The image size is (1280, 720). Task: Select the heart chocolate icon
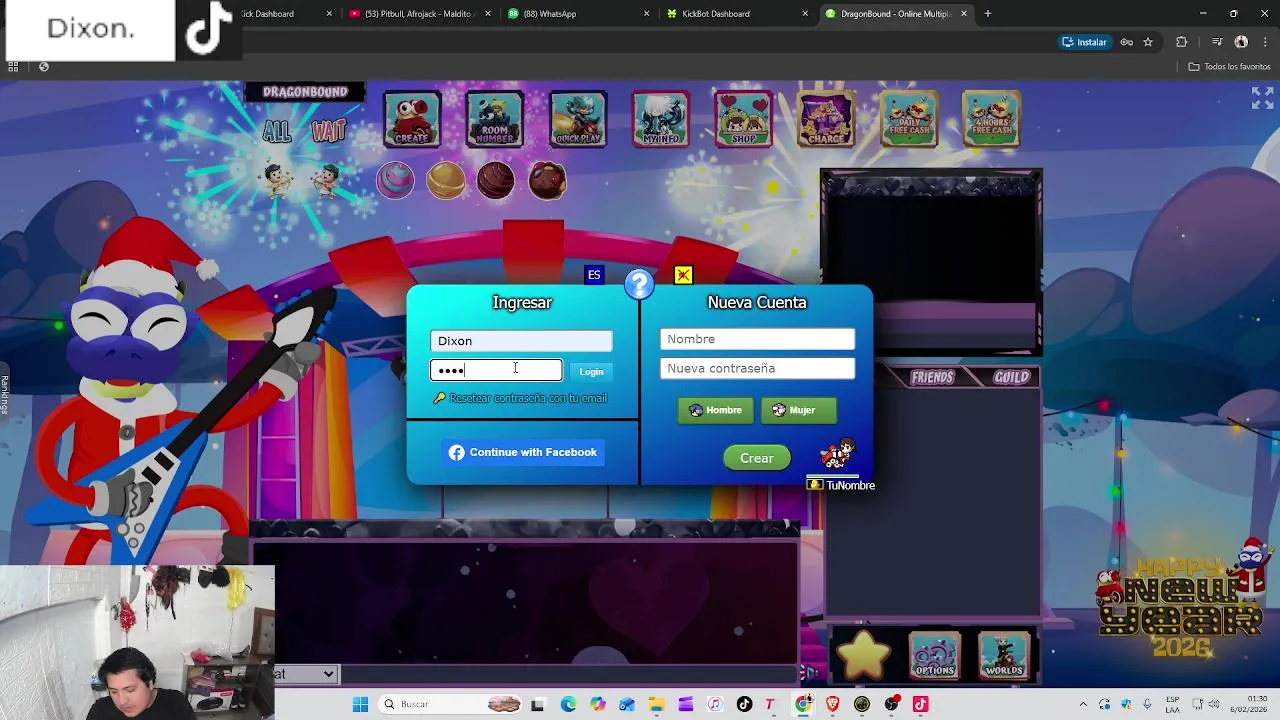(547, 181)
